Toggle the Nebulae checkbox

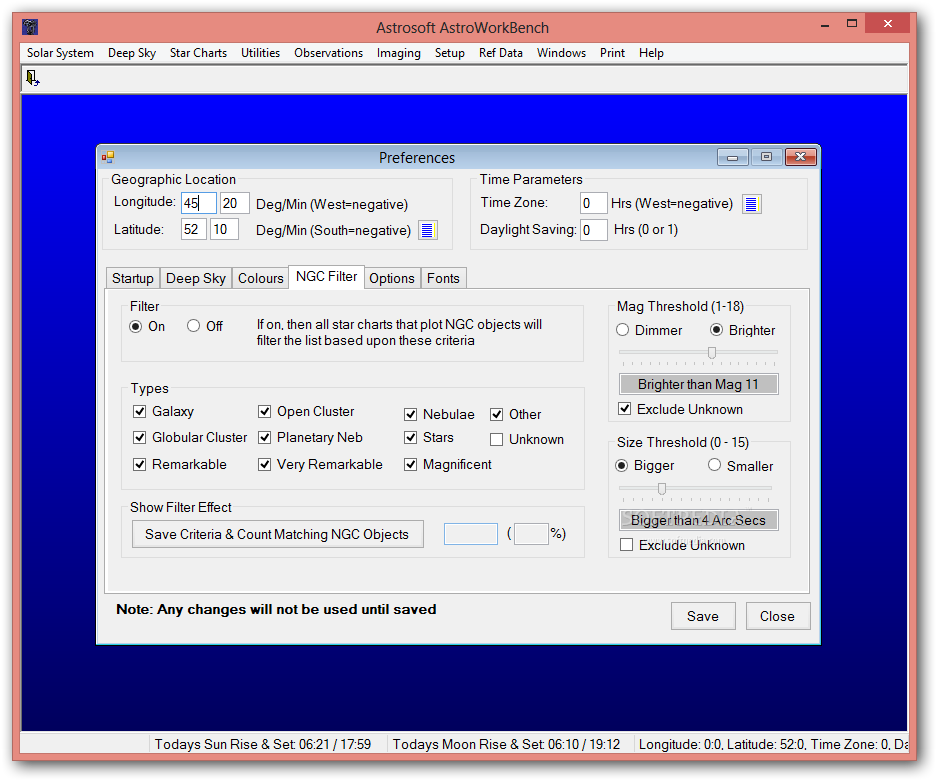point(410,414)
